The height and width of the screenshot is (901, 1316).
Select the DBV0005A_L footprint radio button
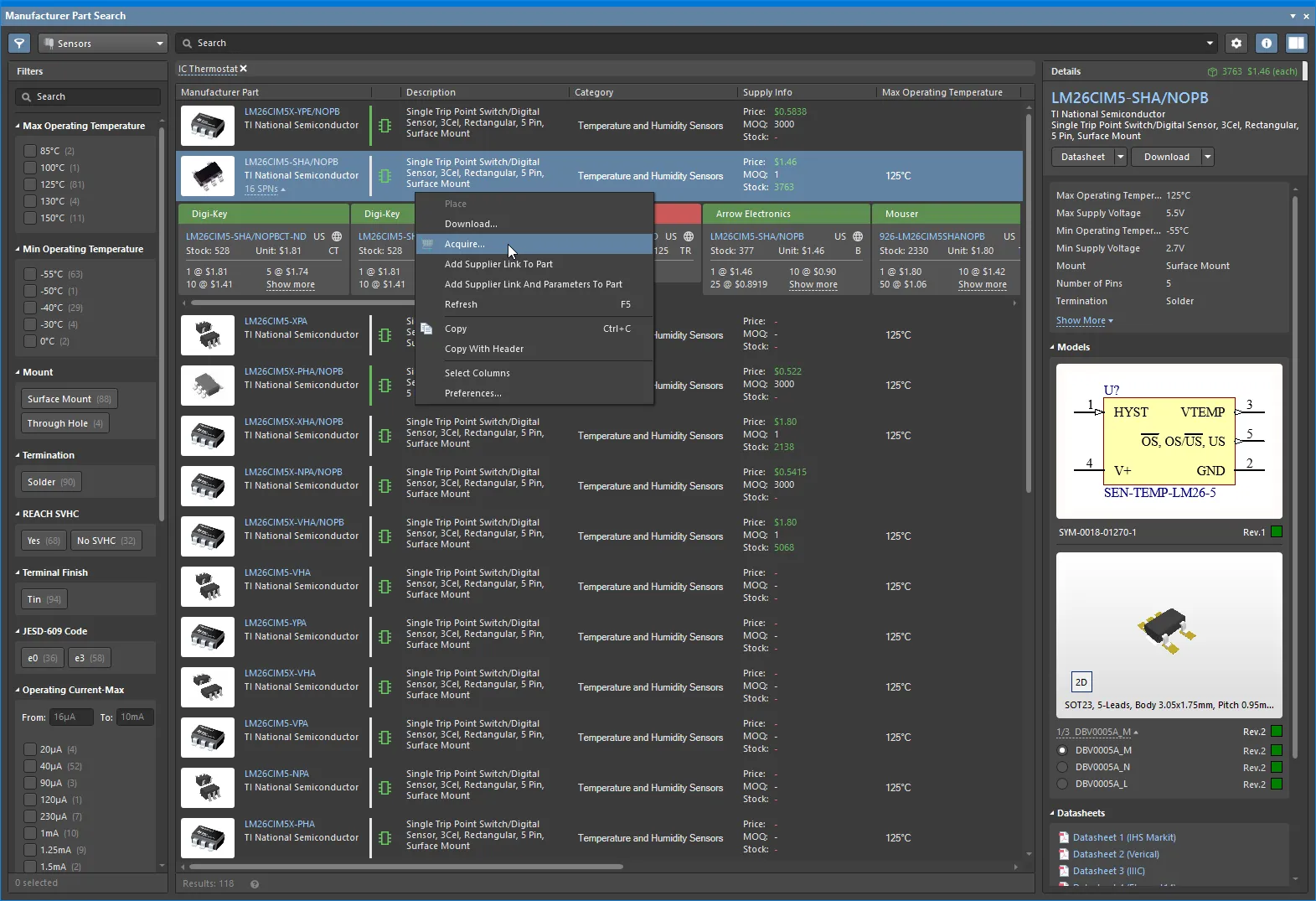[1062, 784]
